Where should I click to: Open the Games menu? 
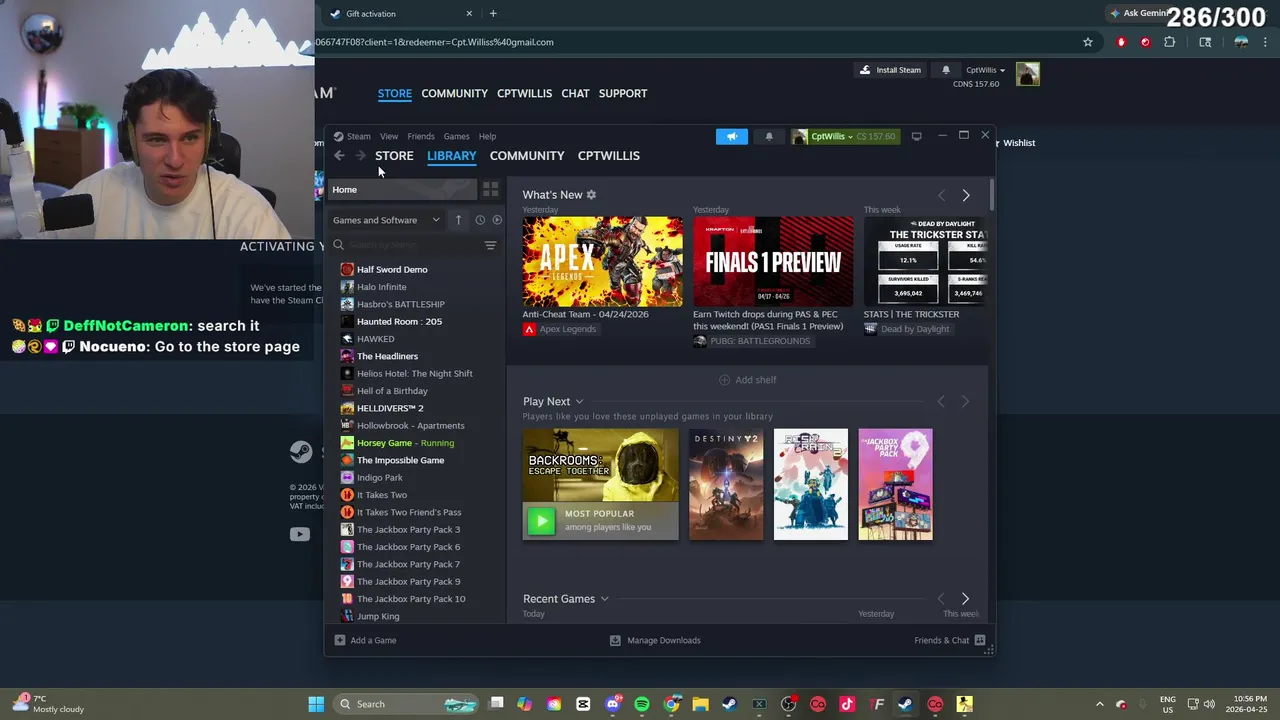point(456,136)
